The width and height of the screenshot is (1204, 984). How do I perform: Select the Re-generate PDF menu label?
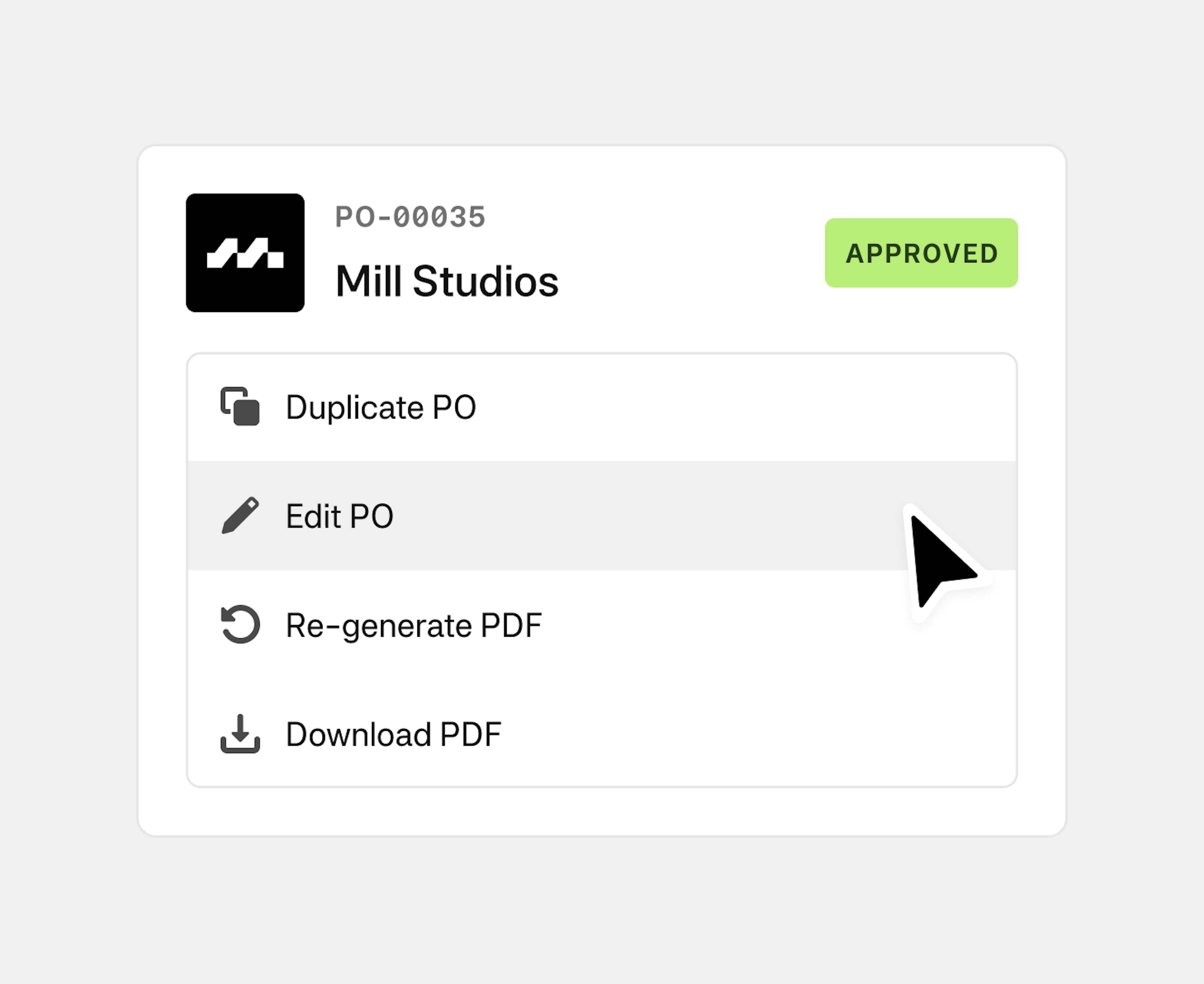(x=414, y=625)
